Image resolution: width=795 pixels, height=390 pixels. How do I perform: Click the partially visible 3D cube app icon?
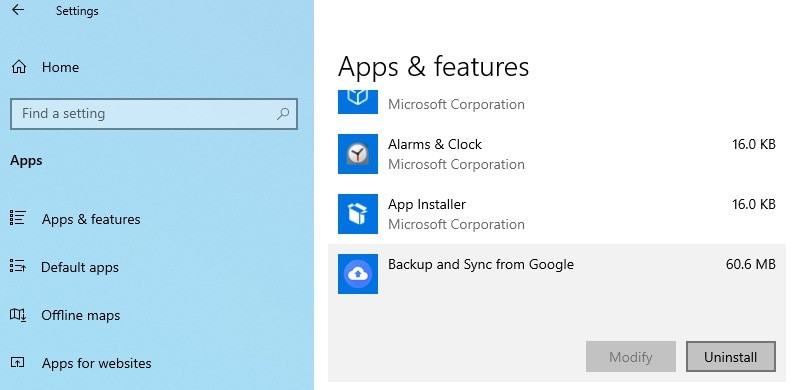358,101
